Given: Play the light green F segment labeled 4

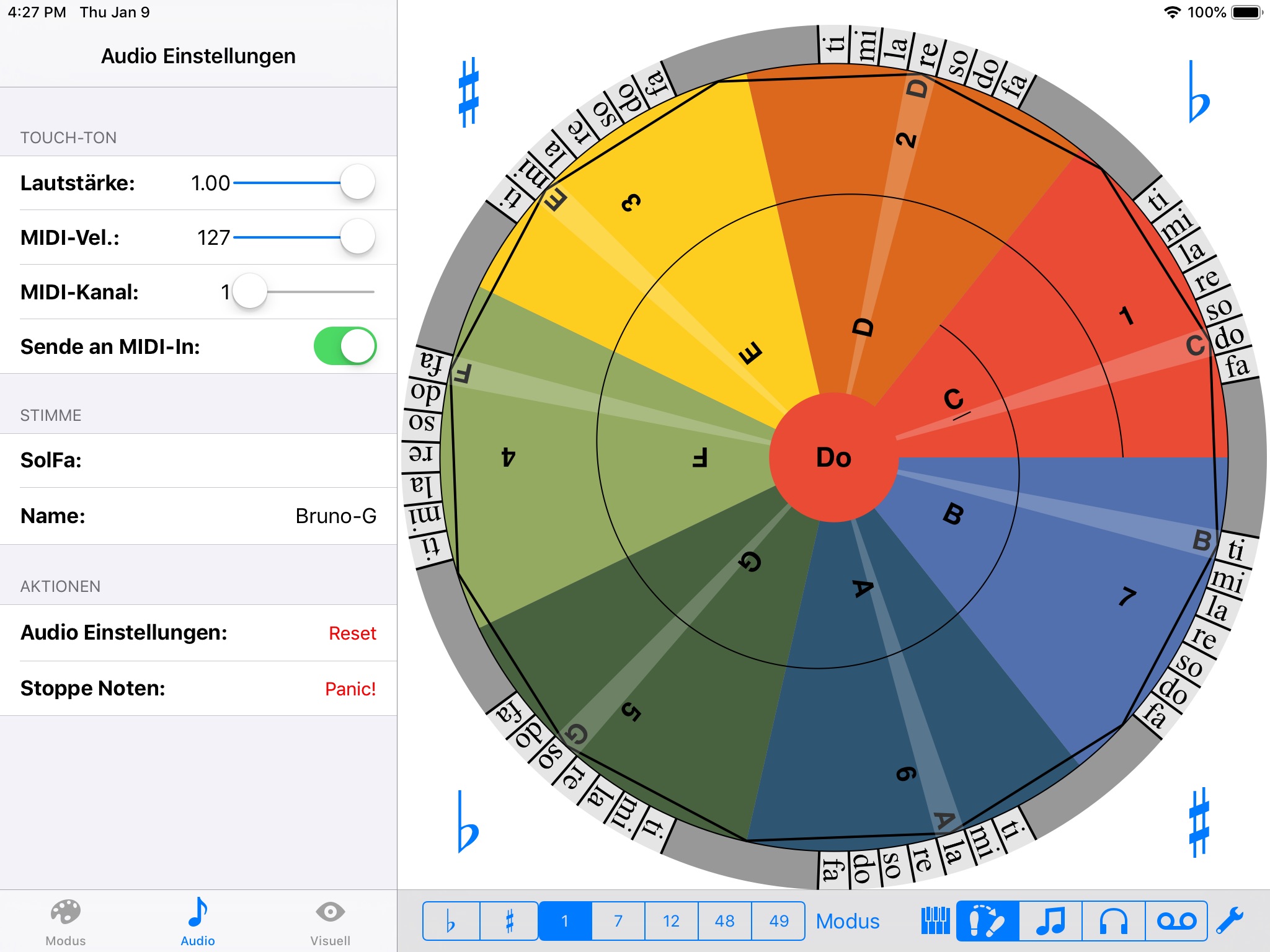Looking at the screenshot, I should click(508, 457).
